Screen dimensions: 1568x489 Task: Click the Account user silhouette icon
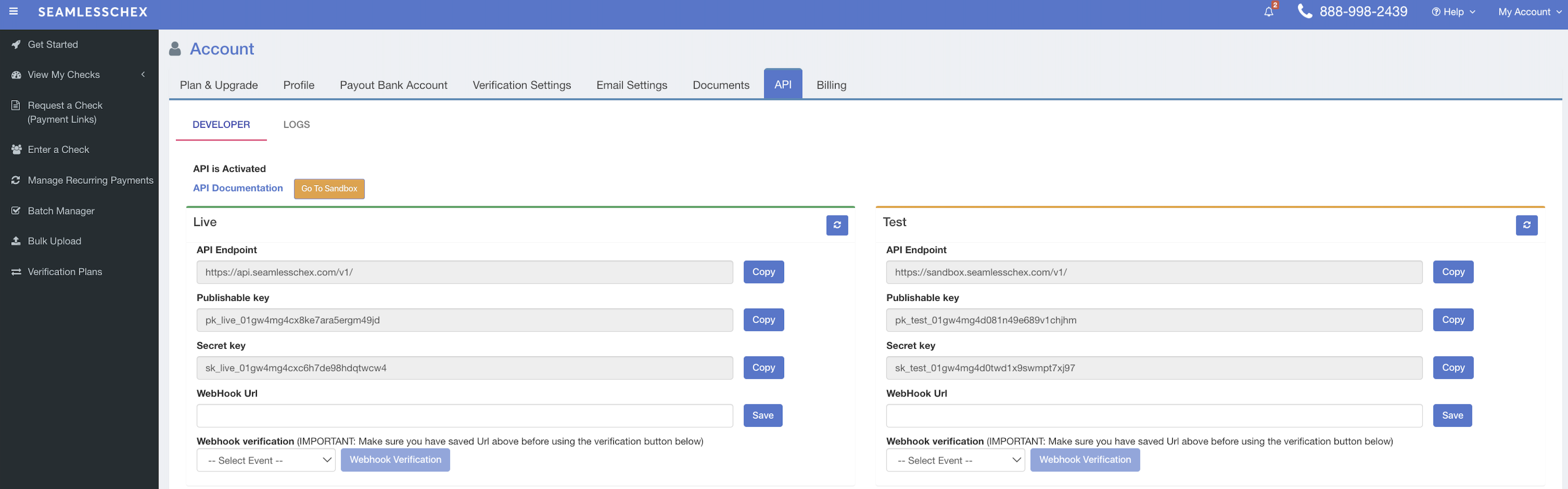174,49
